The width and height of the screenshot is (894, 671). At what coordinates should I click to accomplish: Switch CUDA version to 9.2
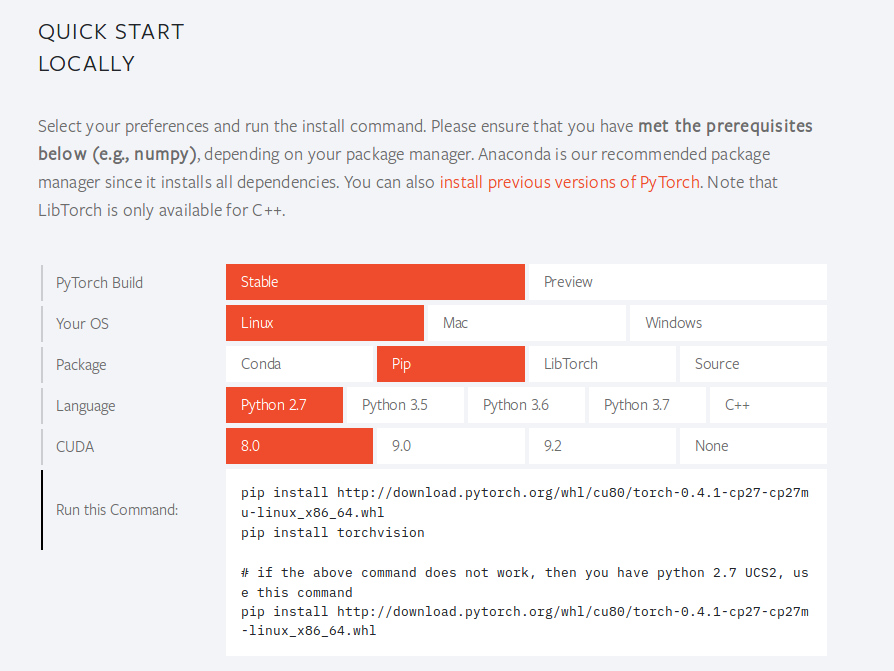click(x=602, y=446)
